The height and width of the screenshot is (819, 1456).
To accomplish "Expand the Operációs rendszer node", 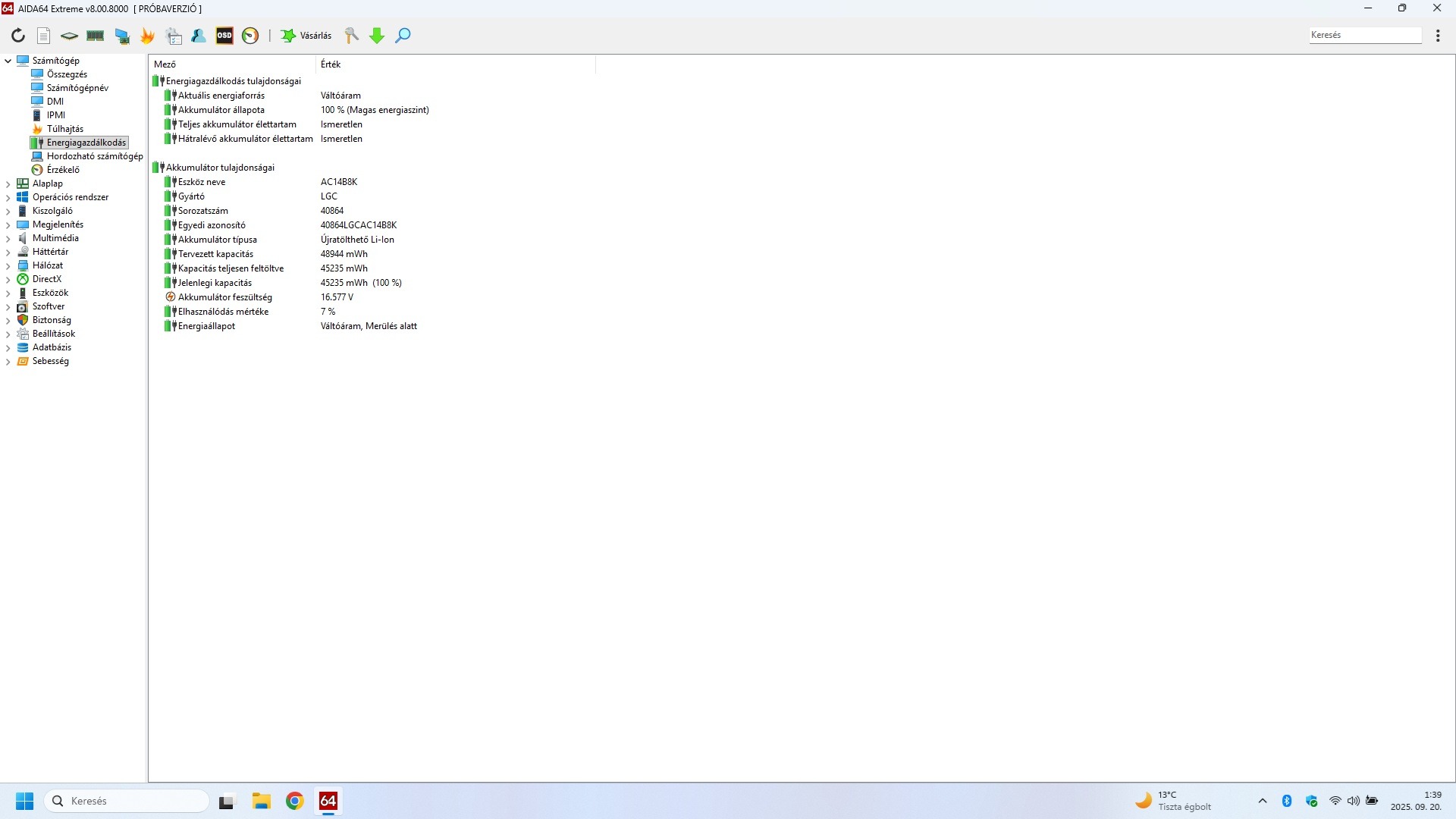I will (x=8, y=197).
